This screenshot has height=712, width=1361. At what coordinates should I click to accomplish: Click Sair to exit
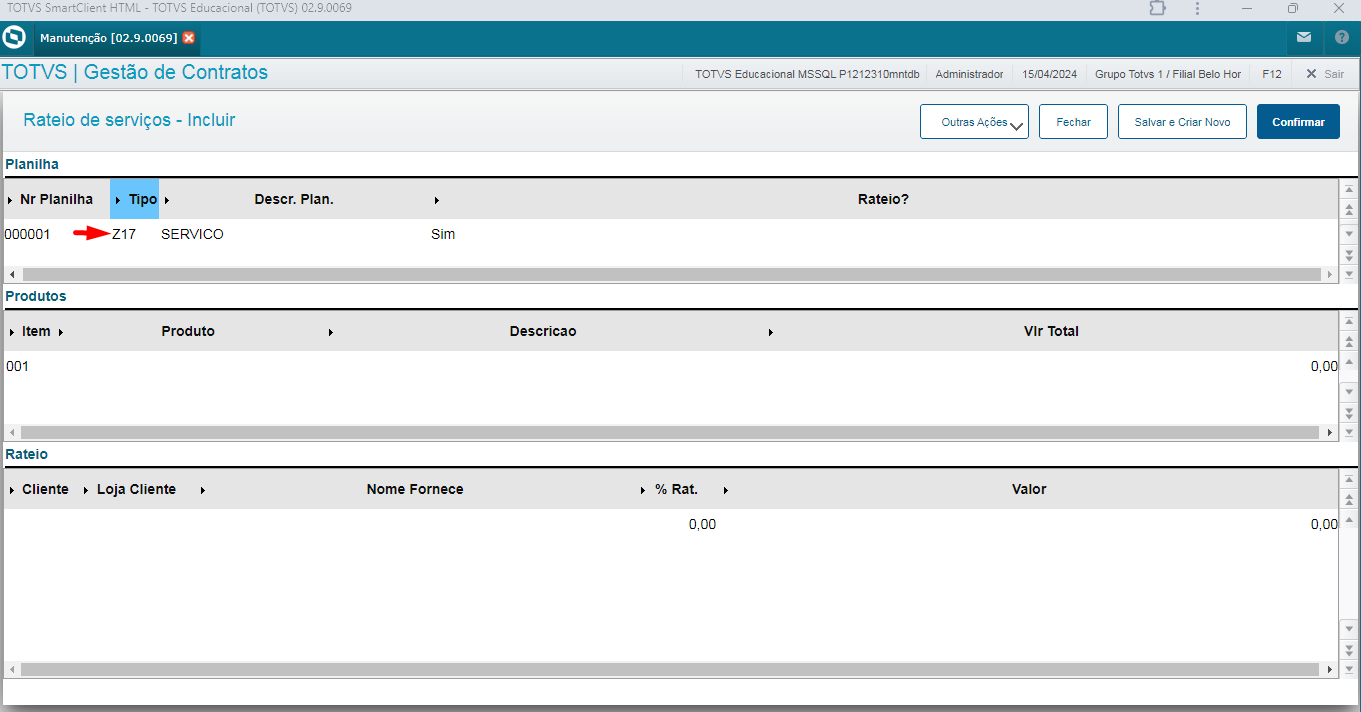1325,74
